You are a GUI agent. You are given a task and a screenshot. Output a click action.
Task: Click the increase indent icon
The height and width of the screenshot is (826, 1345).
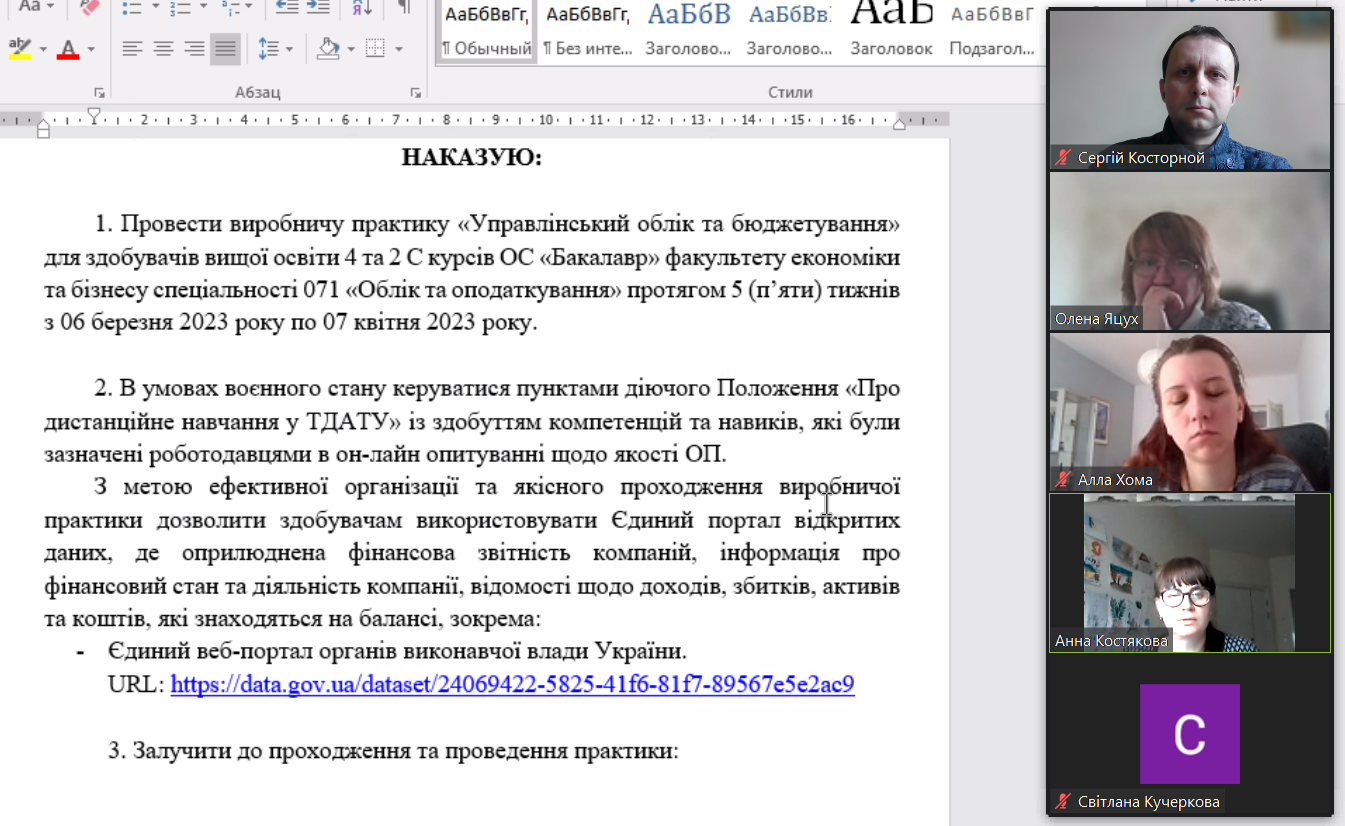(318, 8)
